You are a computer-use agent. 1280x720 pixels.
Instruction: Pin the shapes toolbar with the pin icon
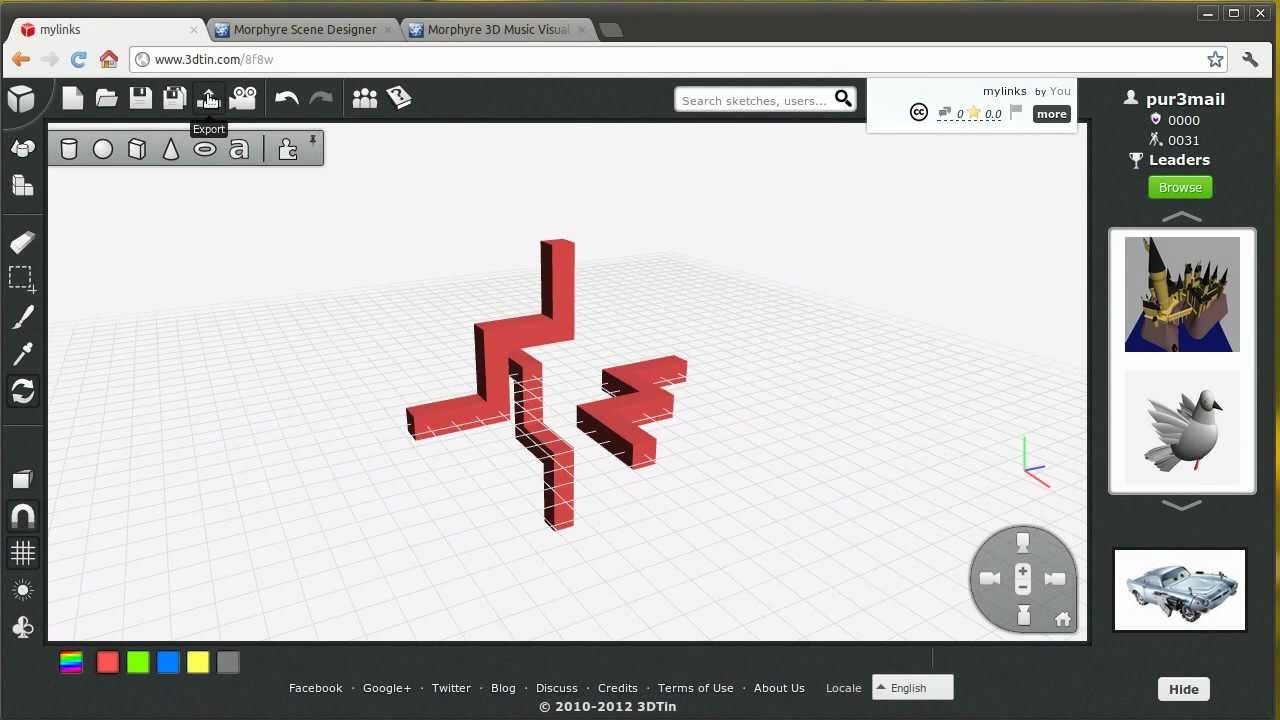click(312, 140)
